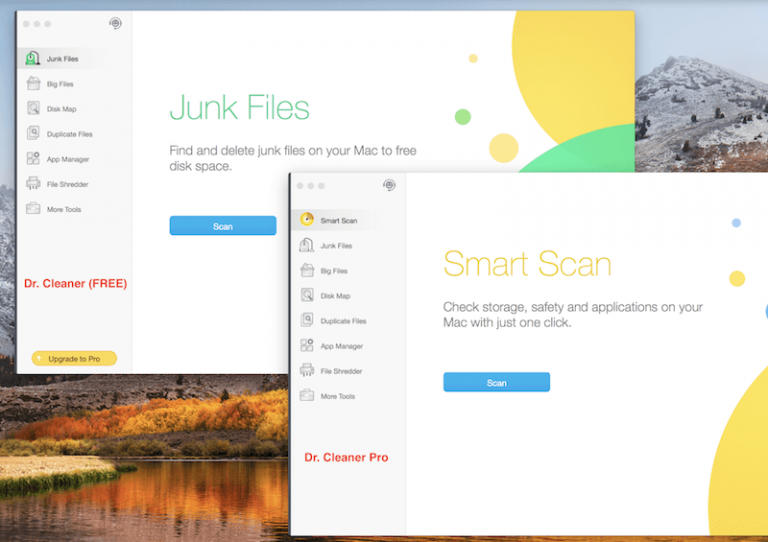Click Duplicate Files icon in Pro window

click(x=307, y=320)
